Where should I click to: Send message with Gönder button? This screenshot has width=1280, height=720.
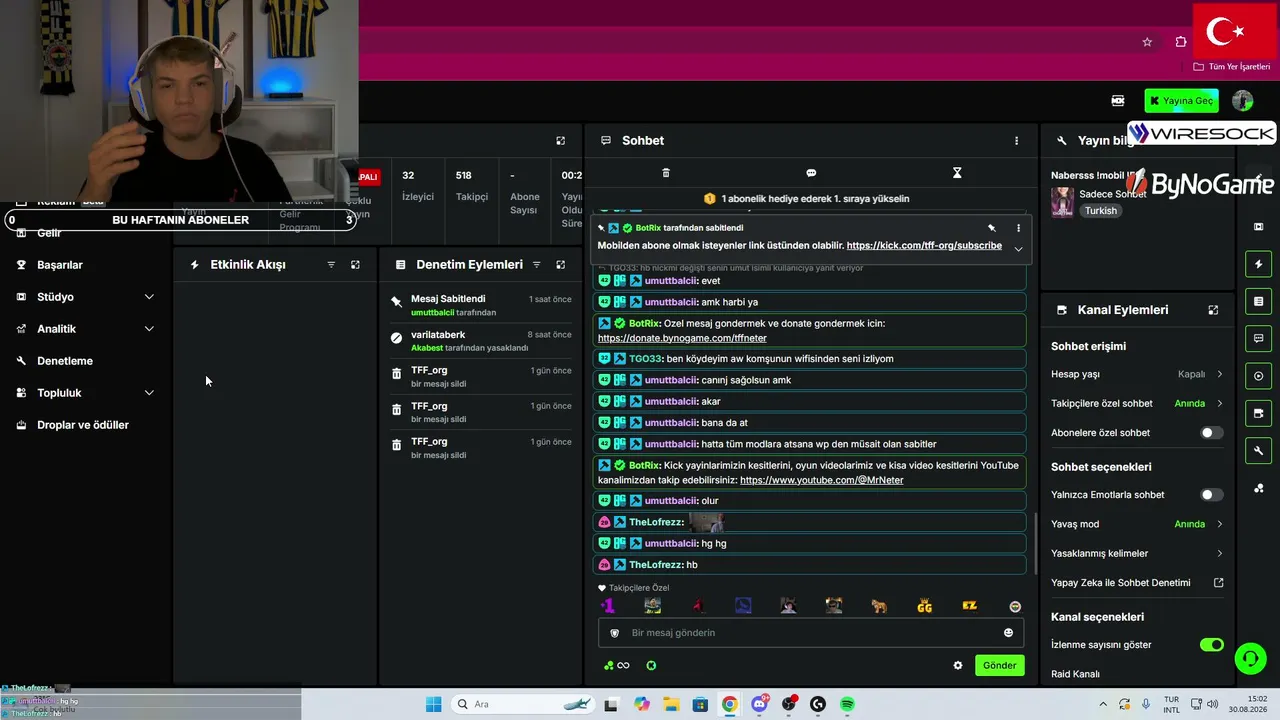(999, 666)
